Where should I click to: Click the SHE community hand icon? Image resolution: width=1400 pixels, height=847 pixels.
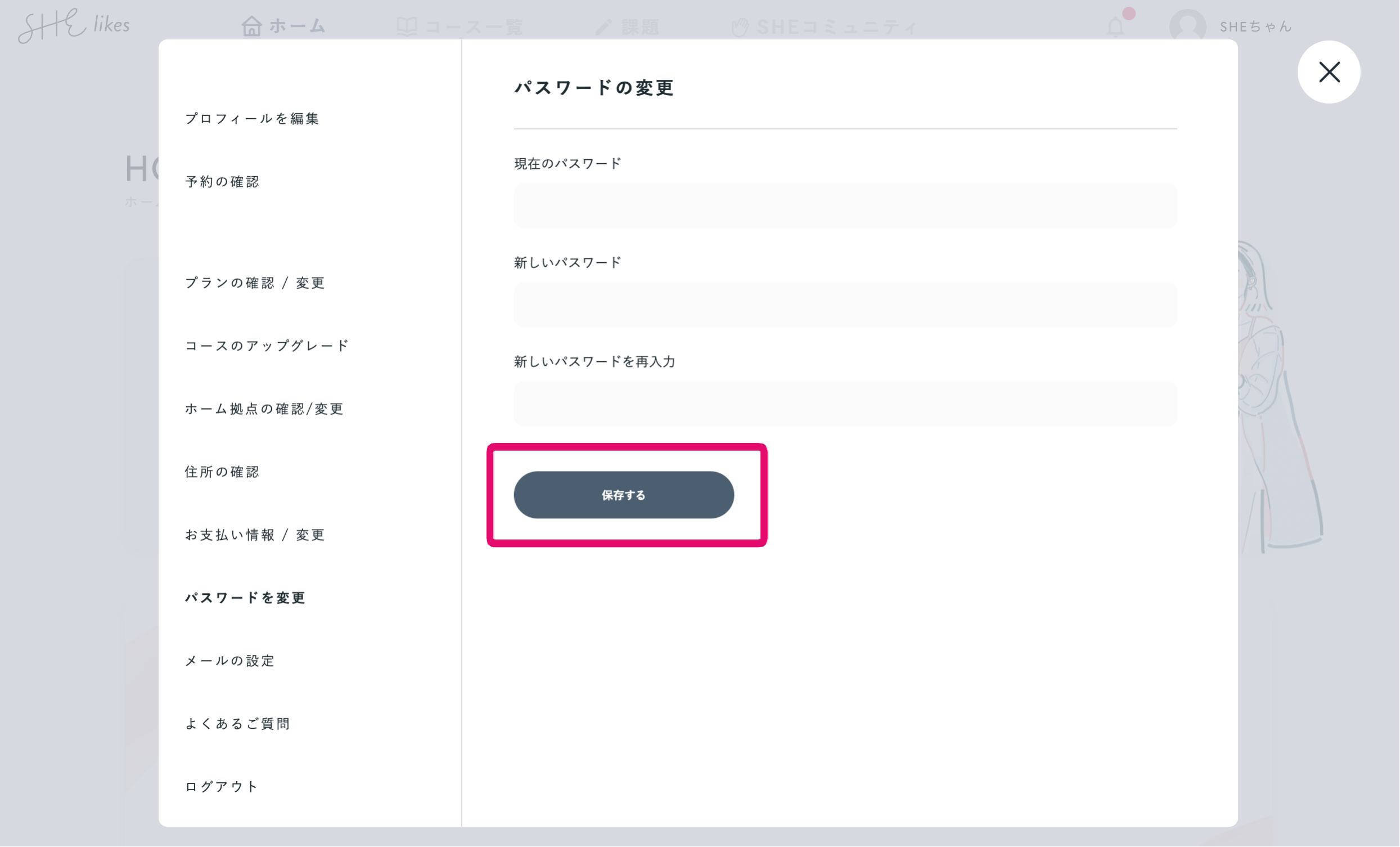[x=740, y=26]
